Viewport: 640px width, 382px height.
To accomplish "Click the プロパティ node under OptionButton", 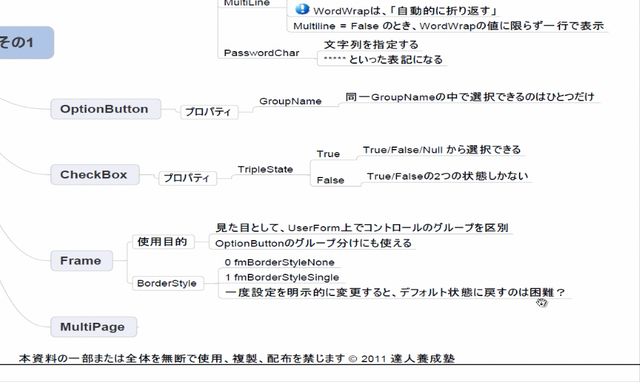I will (209, 112).
